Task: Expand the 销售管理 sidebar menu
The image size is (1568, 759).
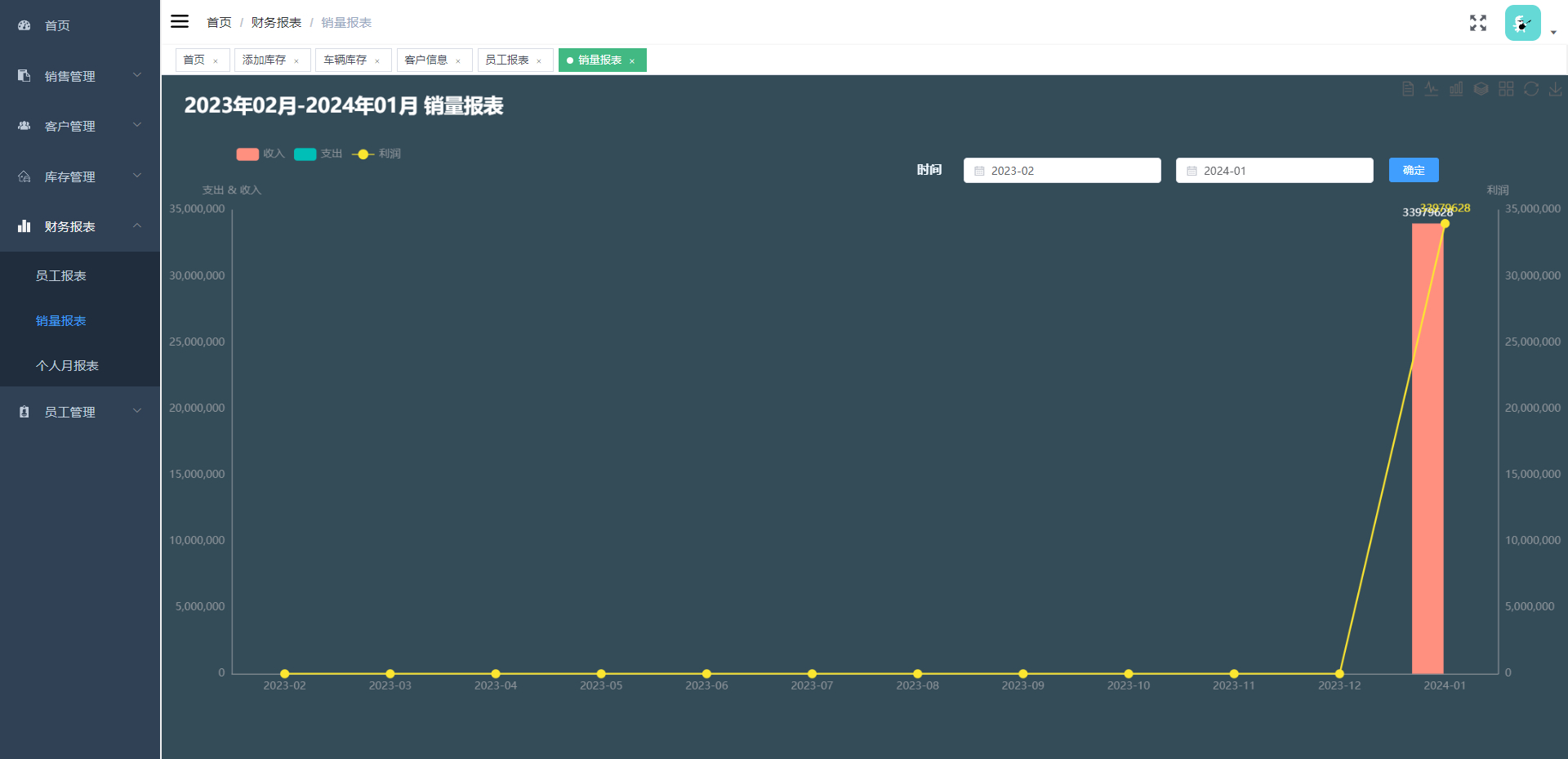Action: 80,76
